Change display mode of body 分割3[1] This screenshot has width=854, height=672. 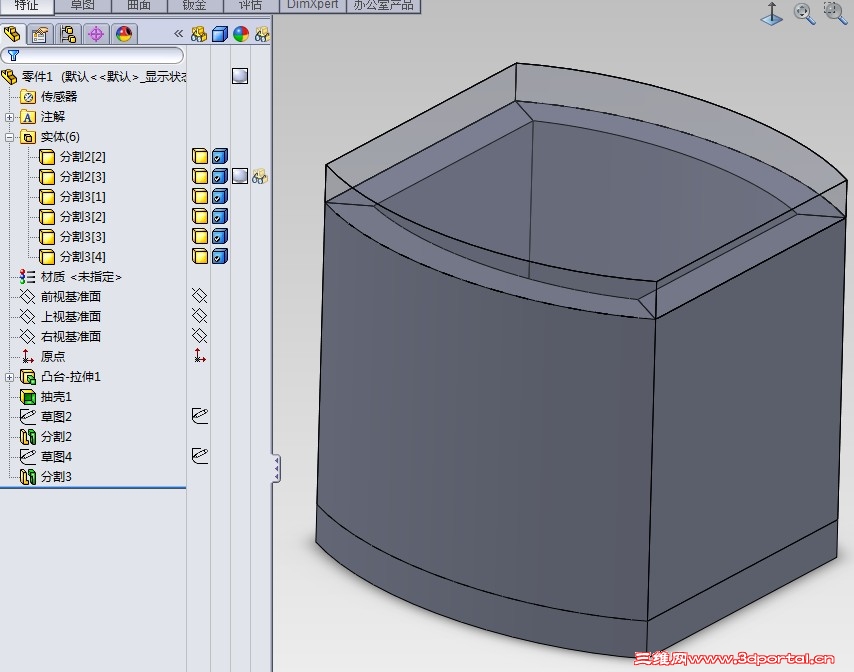click(x=219, y=196)
